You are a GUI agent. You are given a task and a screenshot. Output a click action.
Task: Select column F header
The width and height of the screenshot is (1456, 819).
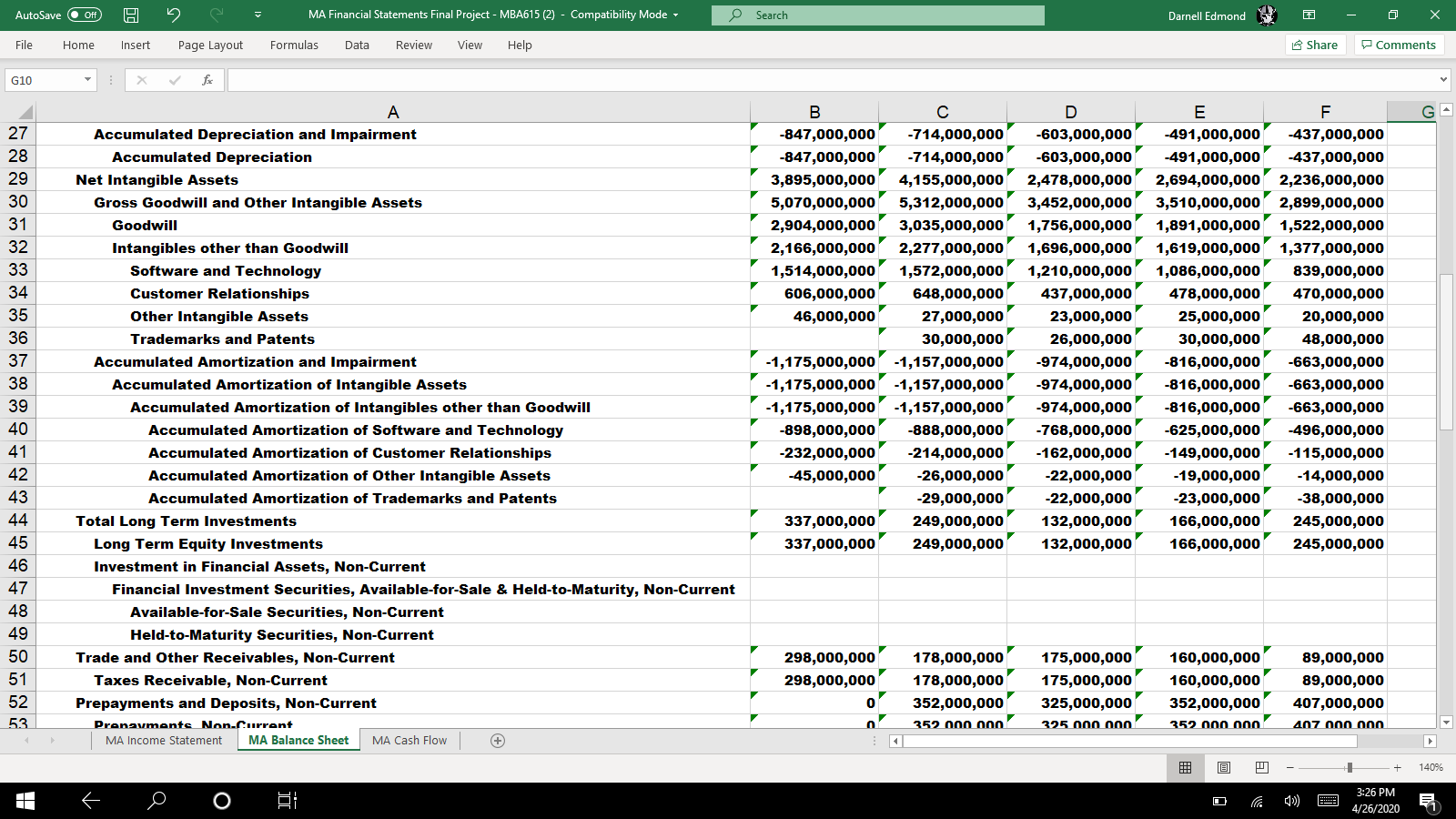(1325, 112)
